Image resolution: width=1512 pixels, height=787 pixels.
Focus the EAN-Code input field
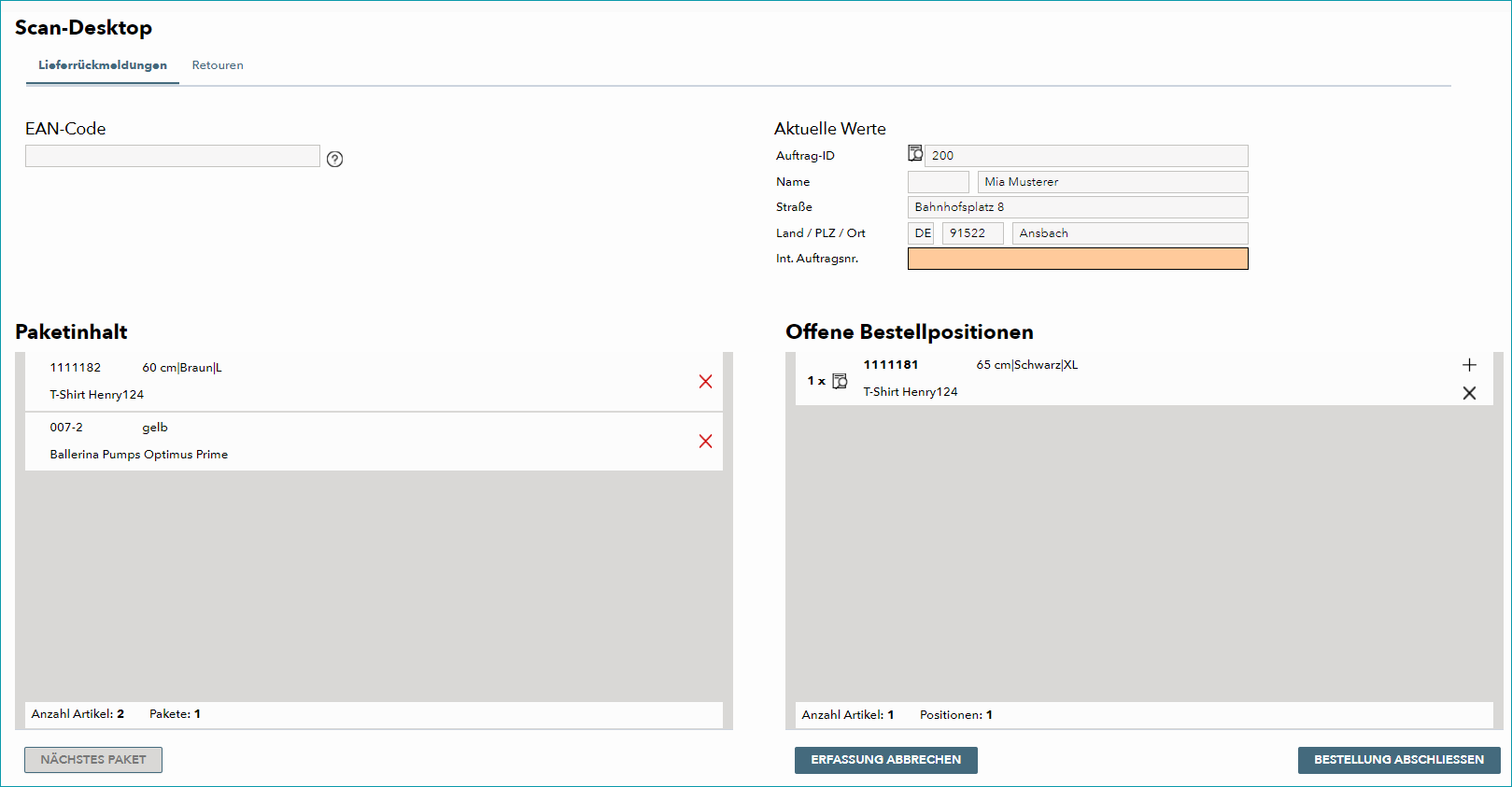(x=173, y=156)
